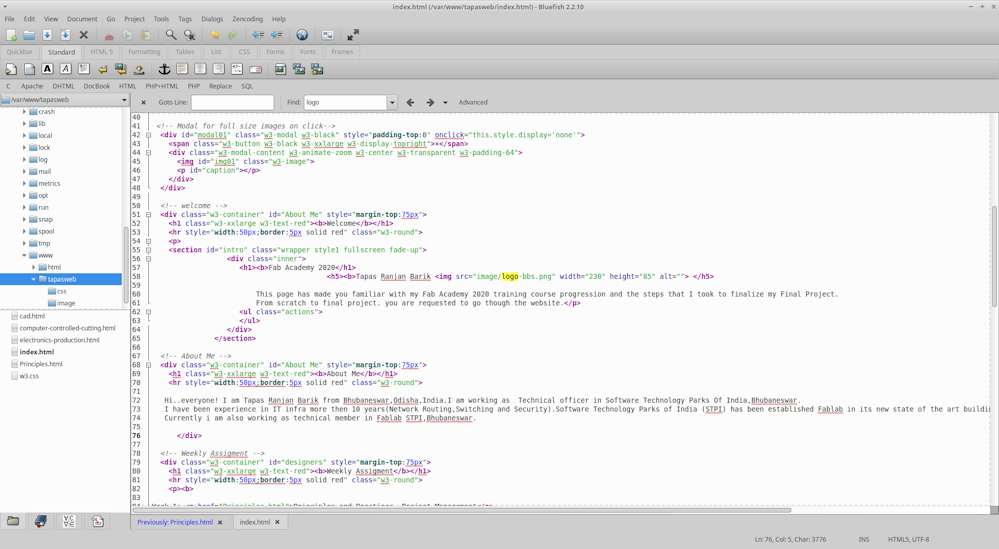Close the search bar with X
The height and width of the screenshot is (549, 999).
coord(143,103)
